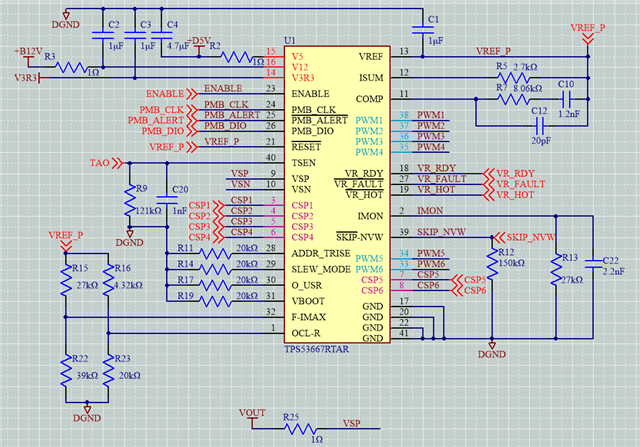Select resistor R25 symbol near VOUT
The image size is (640, 447).
point(301,429)
